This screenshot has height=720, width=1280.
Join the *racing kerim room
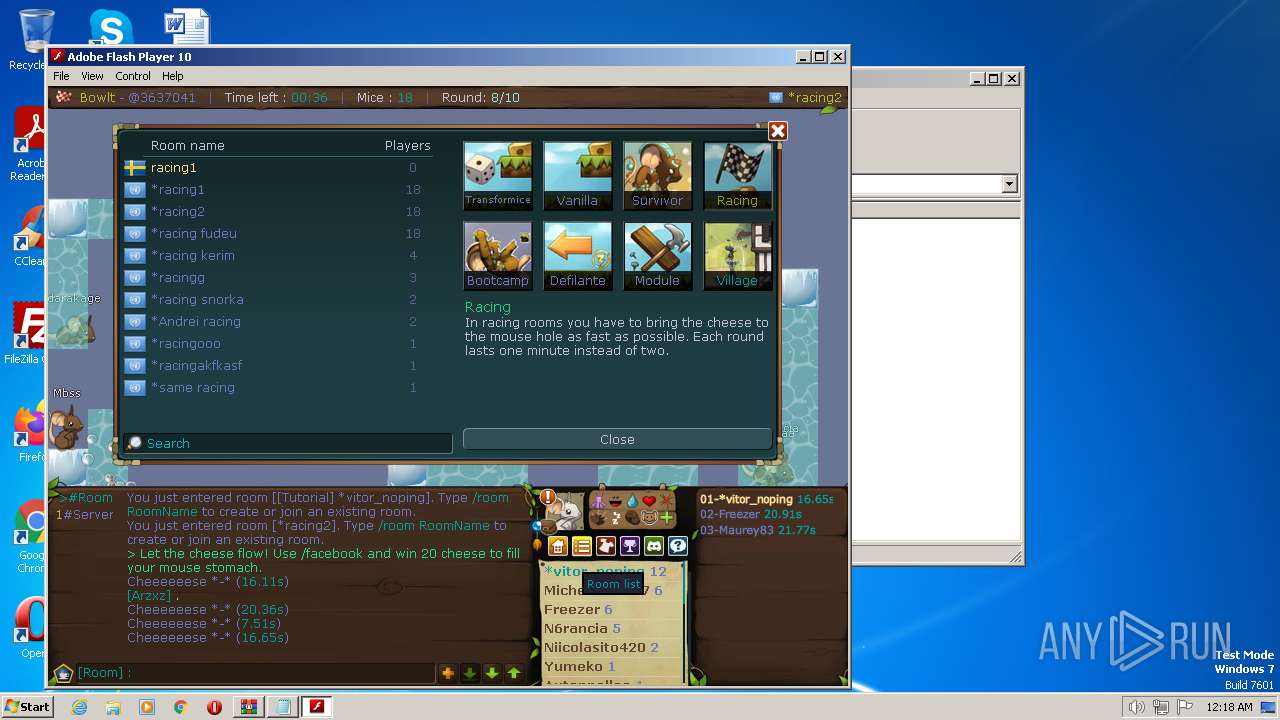tap(277, 255)
